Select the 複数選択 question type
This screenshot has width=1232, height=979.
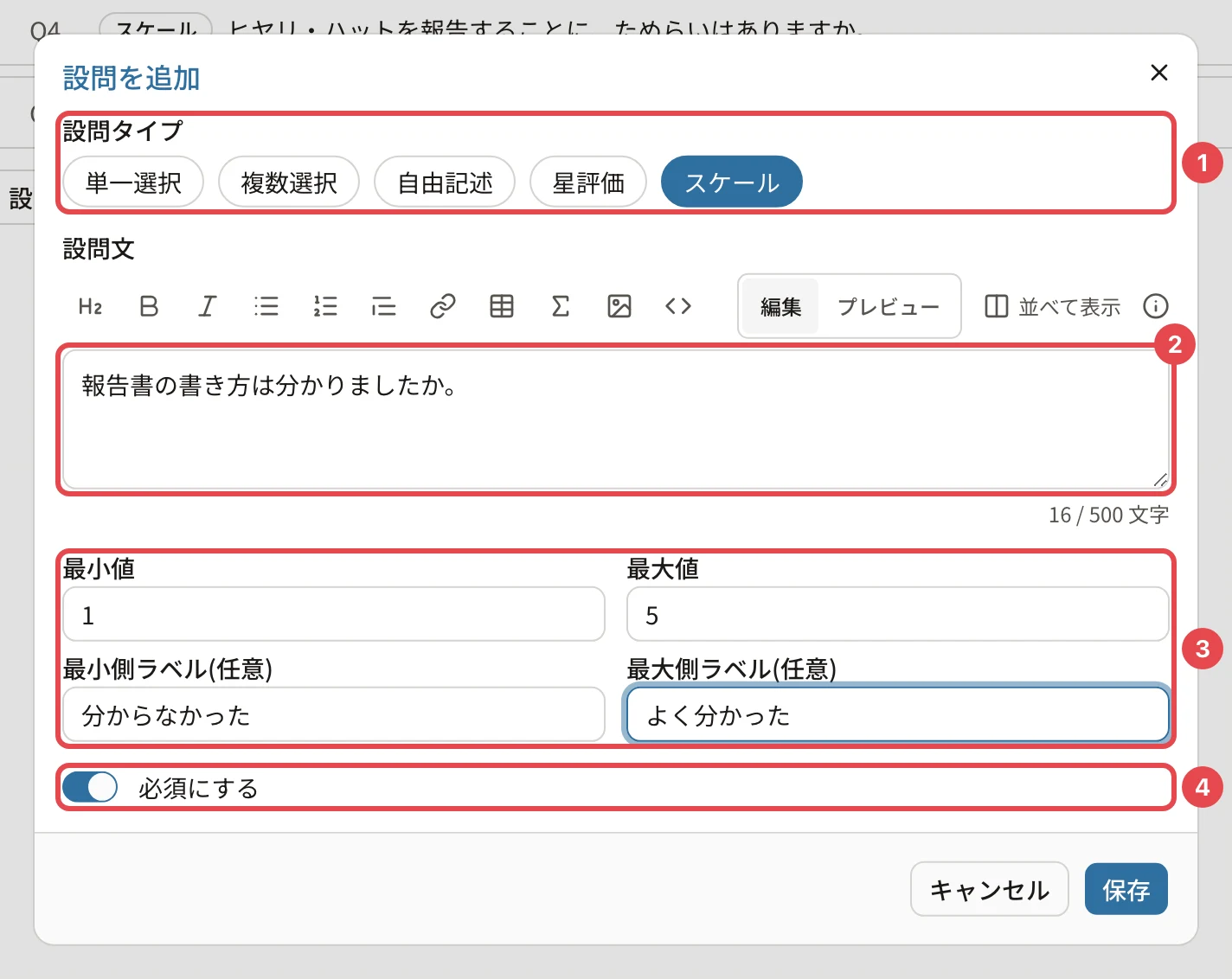289,182
